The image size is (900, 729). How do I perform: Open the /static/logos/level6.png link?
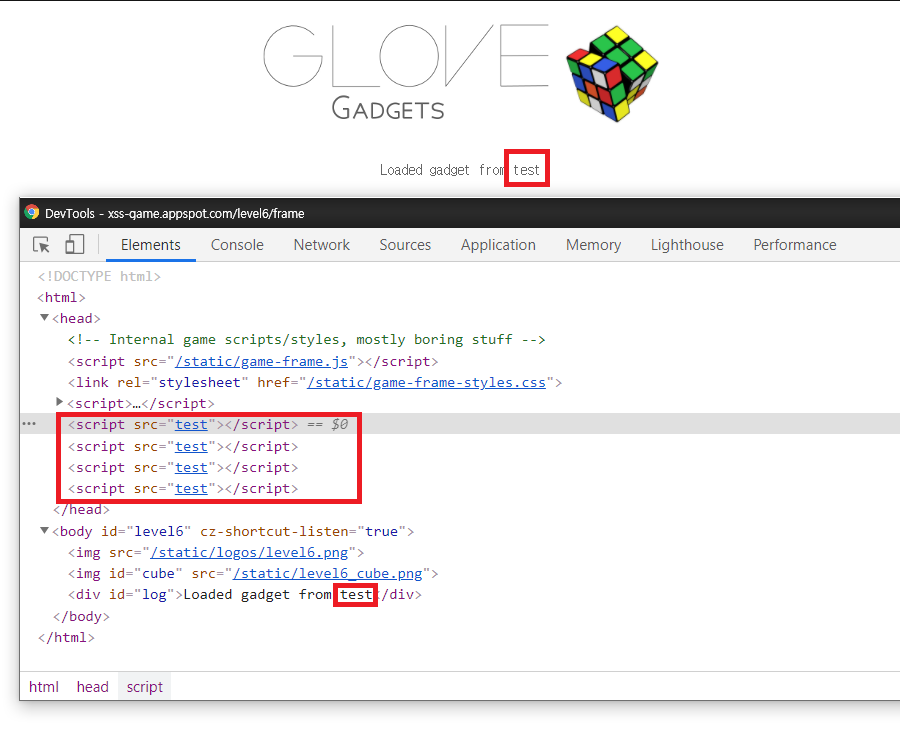coord(249,553)
